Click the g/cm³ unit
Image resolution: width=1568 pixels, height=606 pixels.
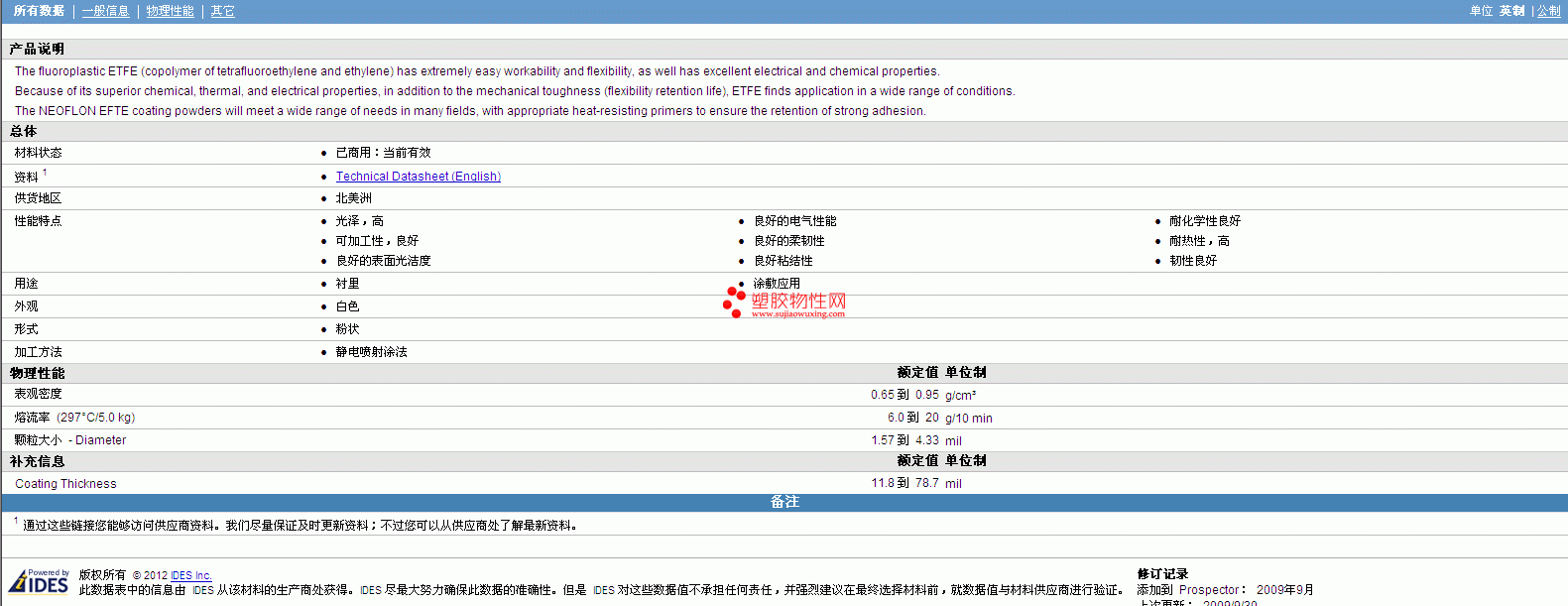click(960, 395)
